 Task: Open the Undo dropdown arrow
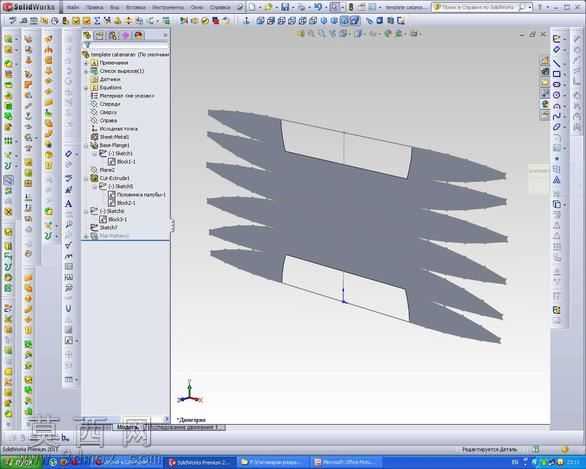[326, 7]
